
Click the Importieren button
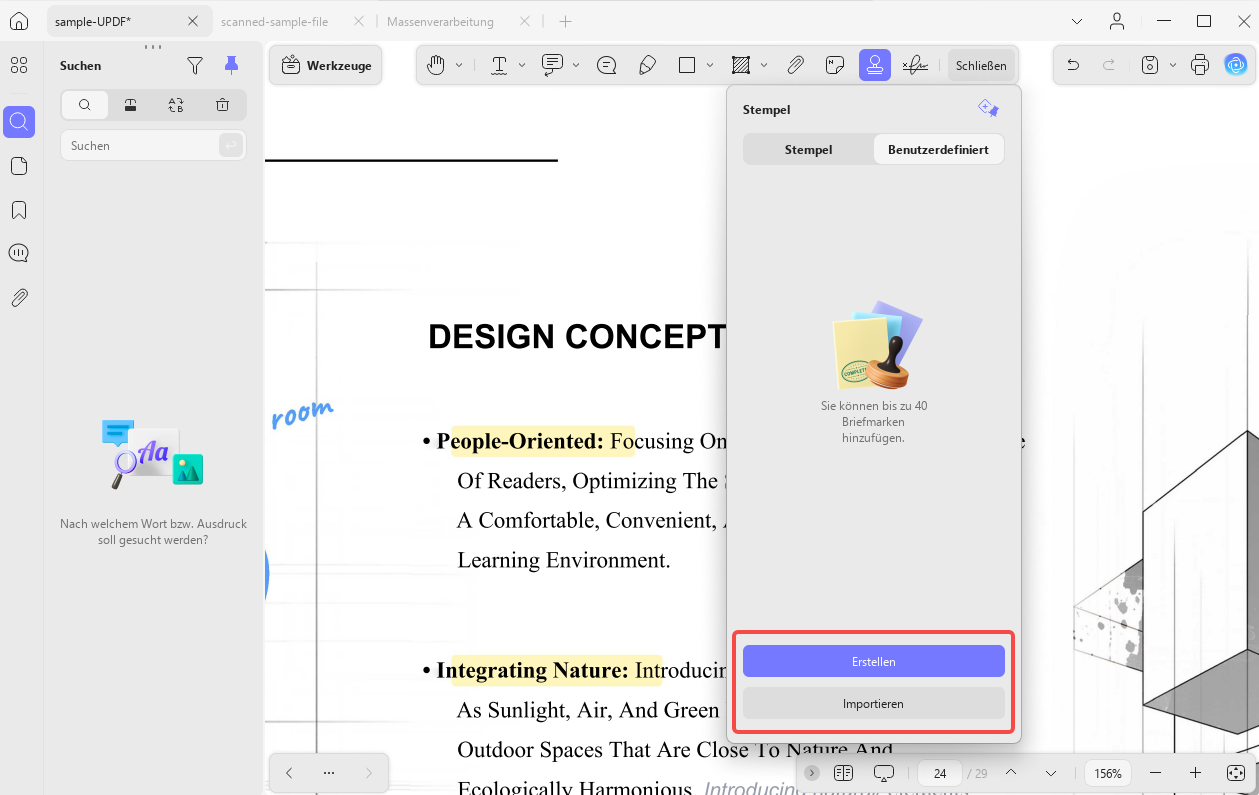pos(873,703)
